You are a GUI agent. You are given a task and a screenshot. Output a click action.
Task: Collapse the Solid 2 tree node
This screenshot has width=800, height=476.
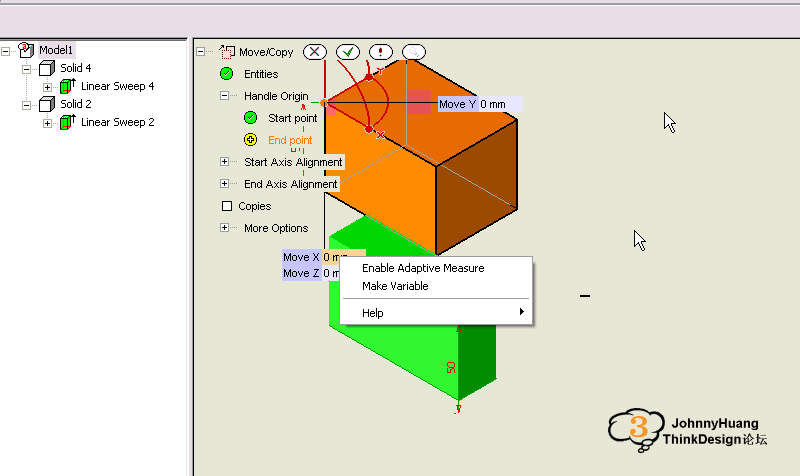[27, 105]
